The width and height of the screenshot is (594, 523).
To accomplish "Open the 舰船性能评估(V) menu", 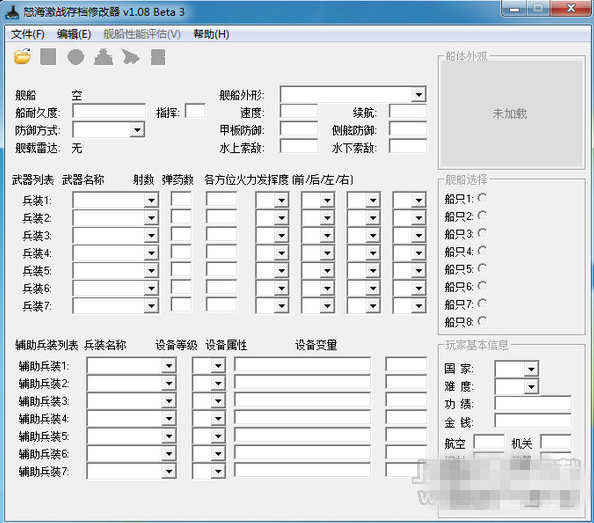I will tap(142, 34).
